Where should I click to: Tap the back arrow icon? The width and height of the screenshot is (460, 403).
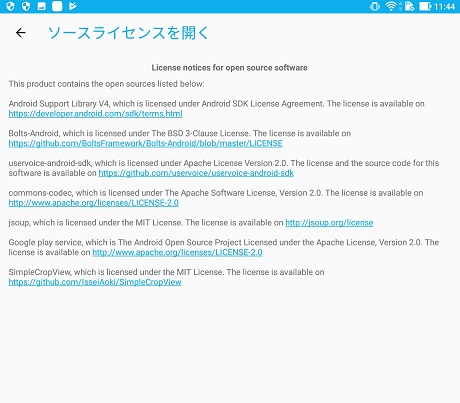pos(21,33)
